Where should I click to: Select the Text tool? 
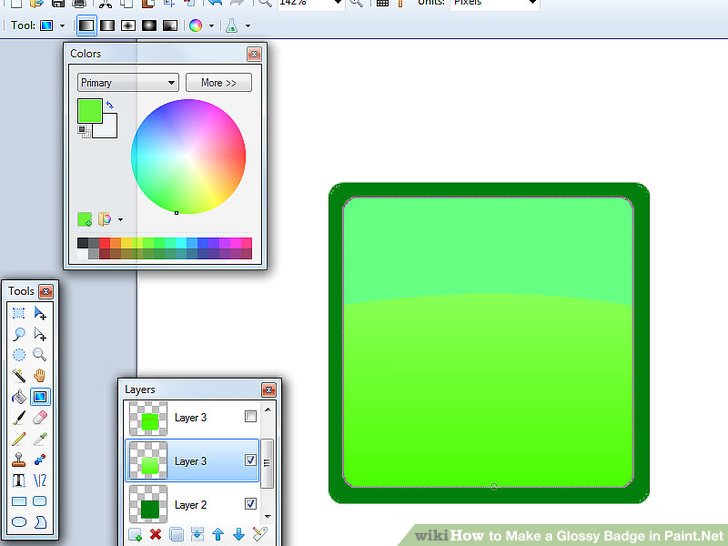tap(19, 480)
